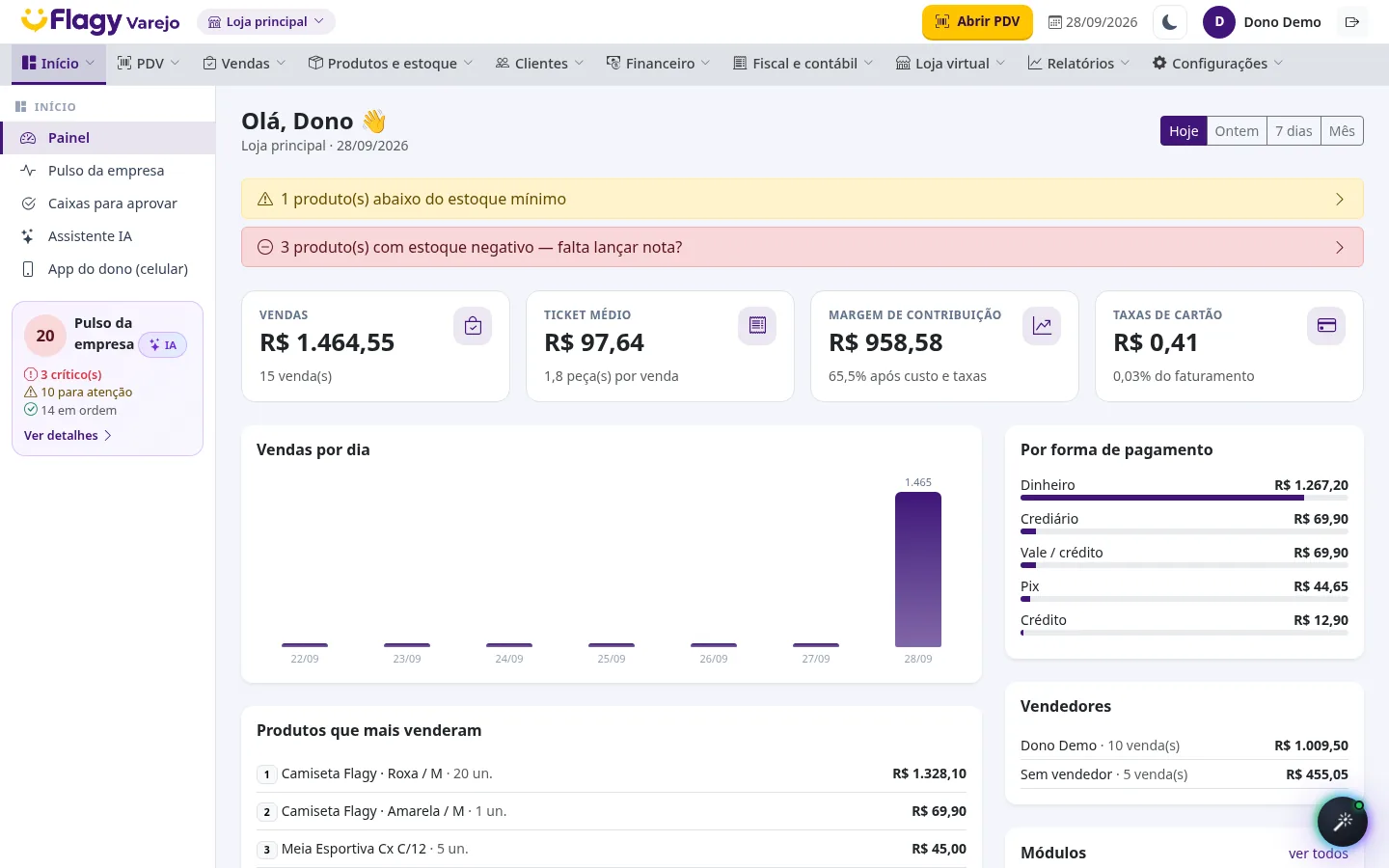Click Camiseta Flagy · Amarela / M row

click(612, 811)
